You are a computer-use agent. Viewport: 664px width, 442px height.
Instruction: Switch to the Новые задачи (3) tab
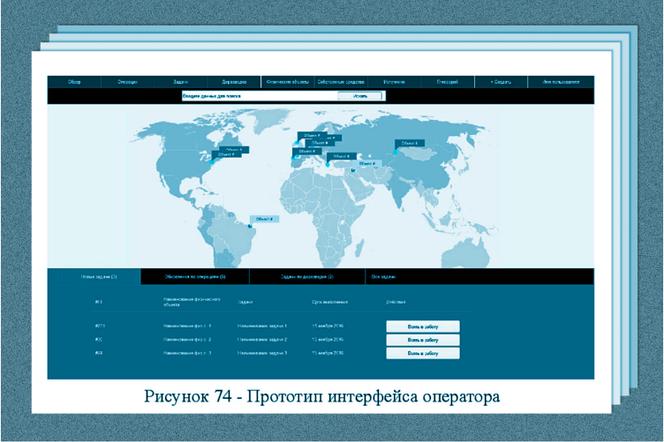click(x=99, y=276)
